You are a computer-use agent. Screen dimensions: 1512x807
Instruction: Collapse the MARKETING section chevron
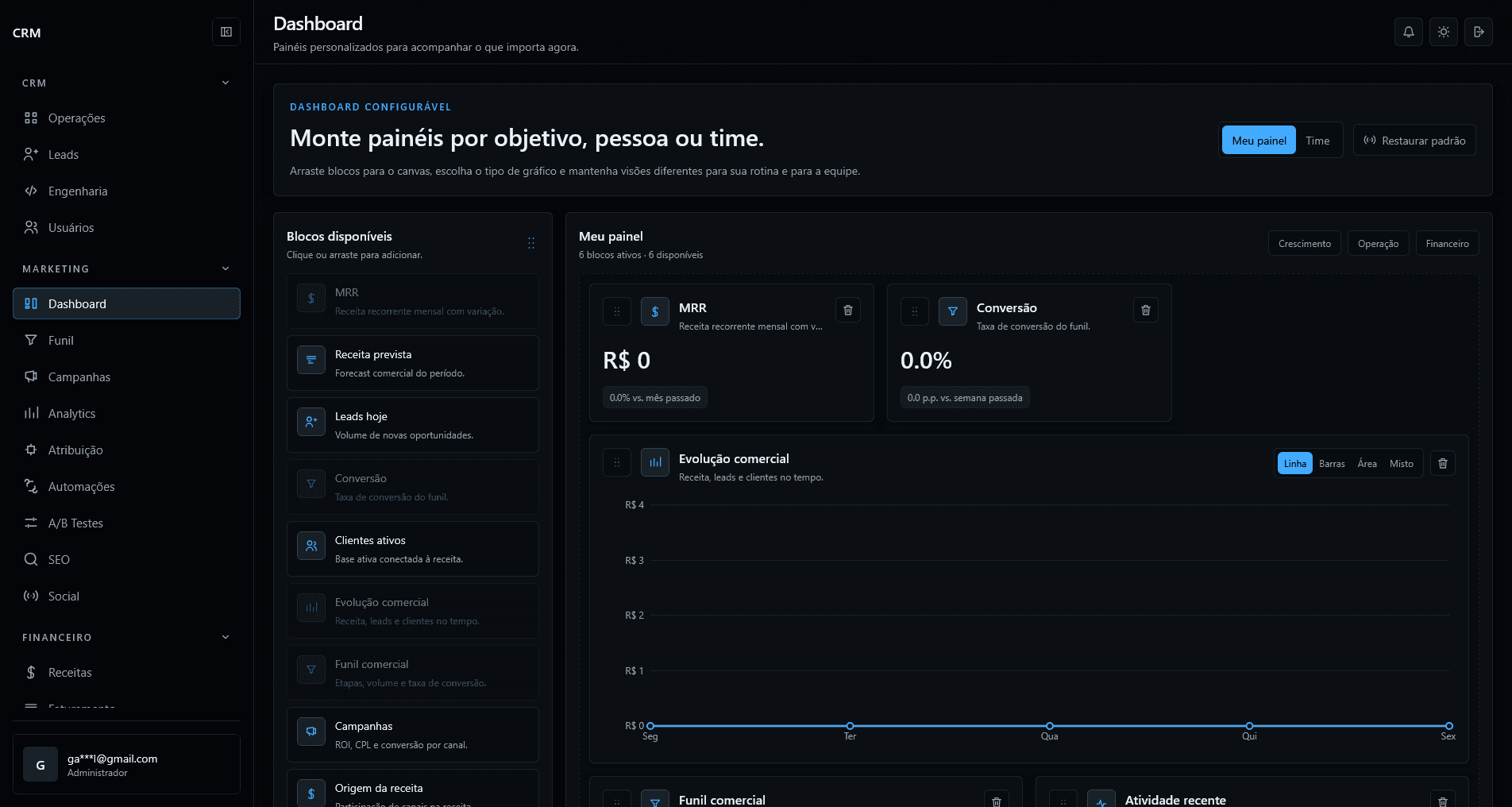pos(226,268)
